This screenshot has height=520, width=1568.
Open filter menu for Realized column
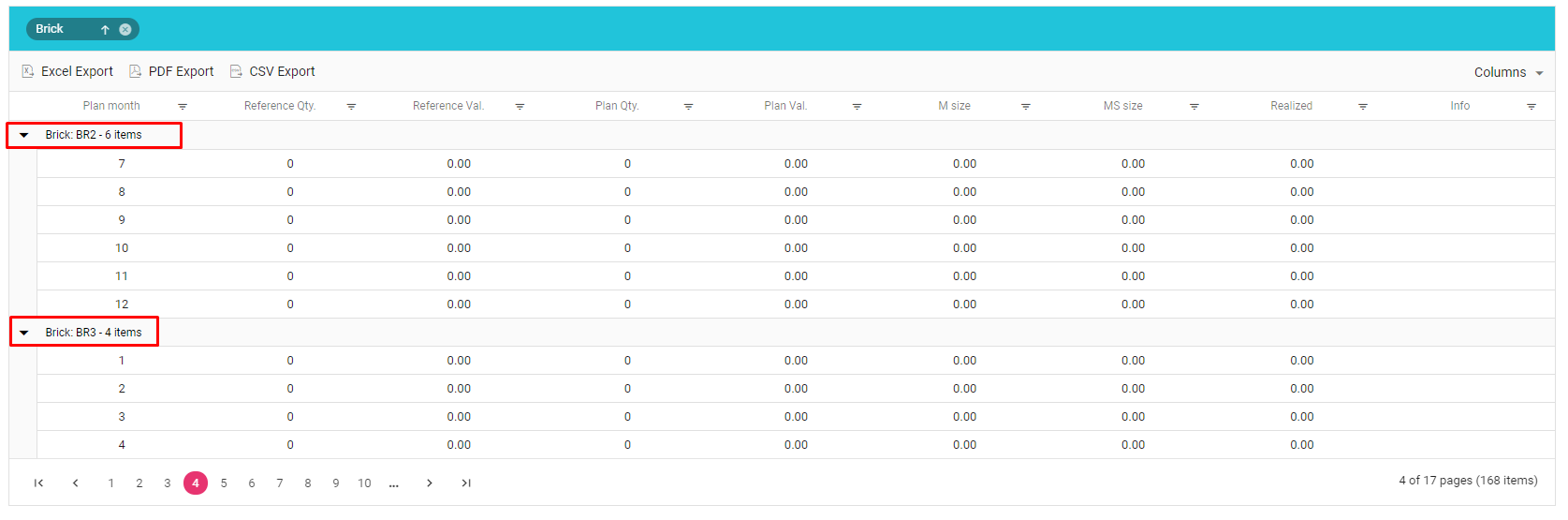coord(1362,107)
